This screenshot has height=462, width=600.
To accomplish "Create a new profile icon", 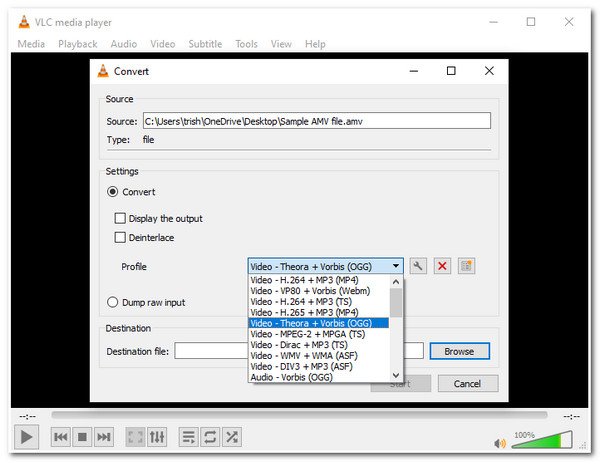I will [466, 266].
